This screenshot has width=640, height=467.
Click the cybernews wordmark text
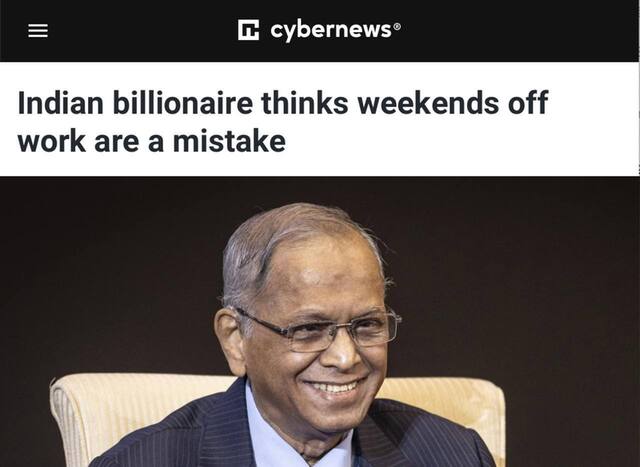[x=330, y=31]
